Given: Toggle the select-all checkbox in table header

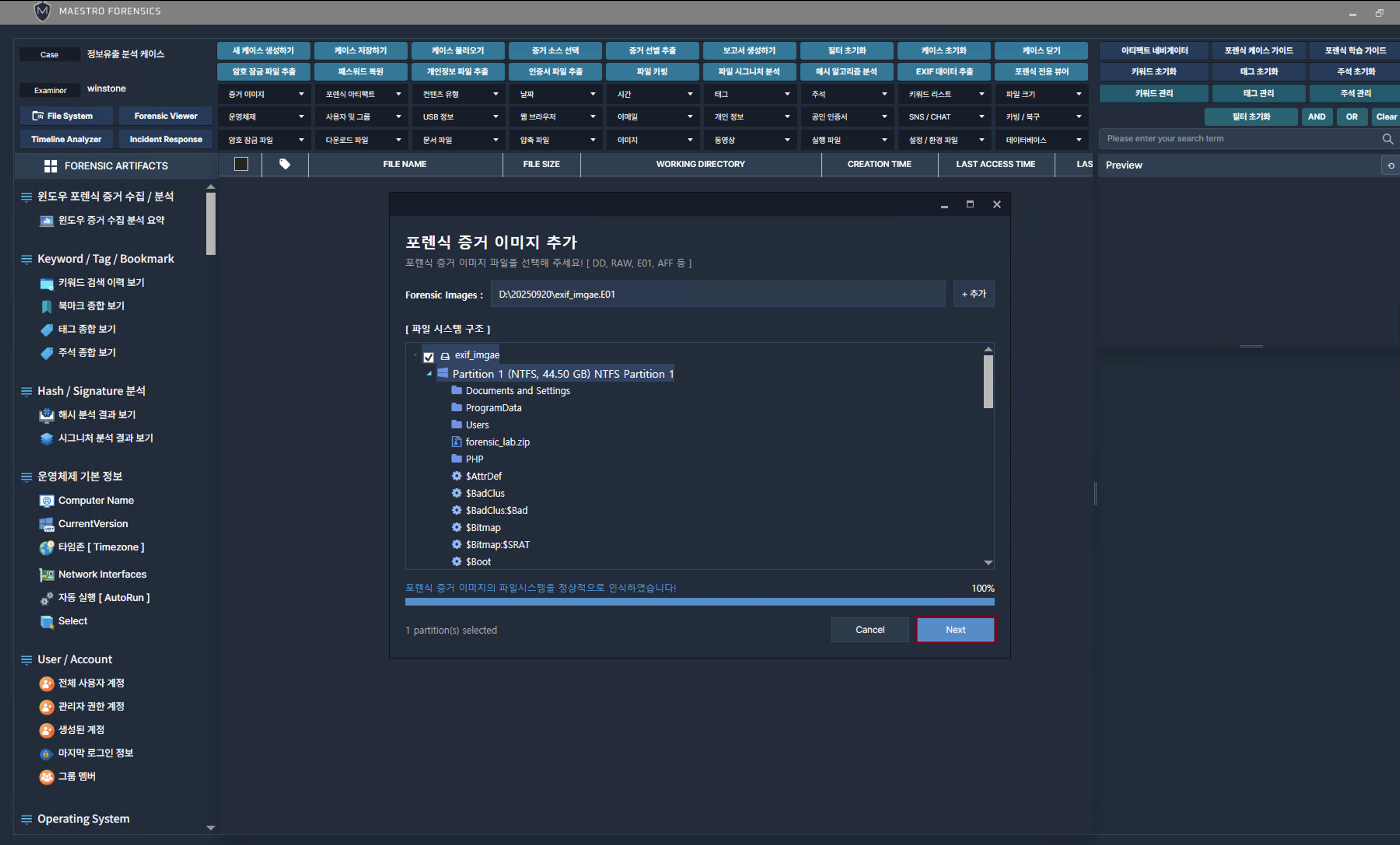Looking at the screenshot, I should (241, 164).
